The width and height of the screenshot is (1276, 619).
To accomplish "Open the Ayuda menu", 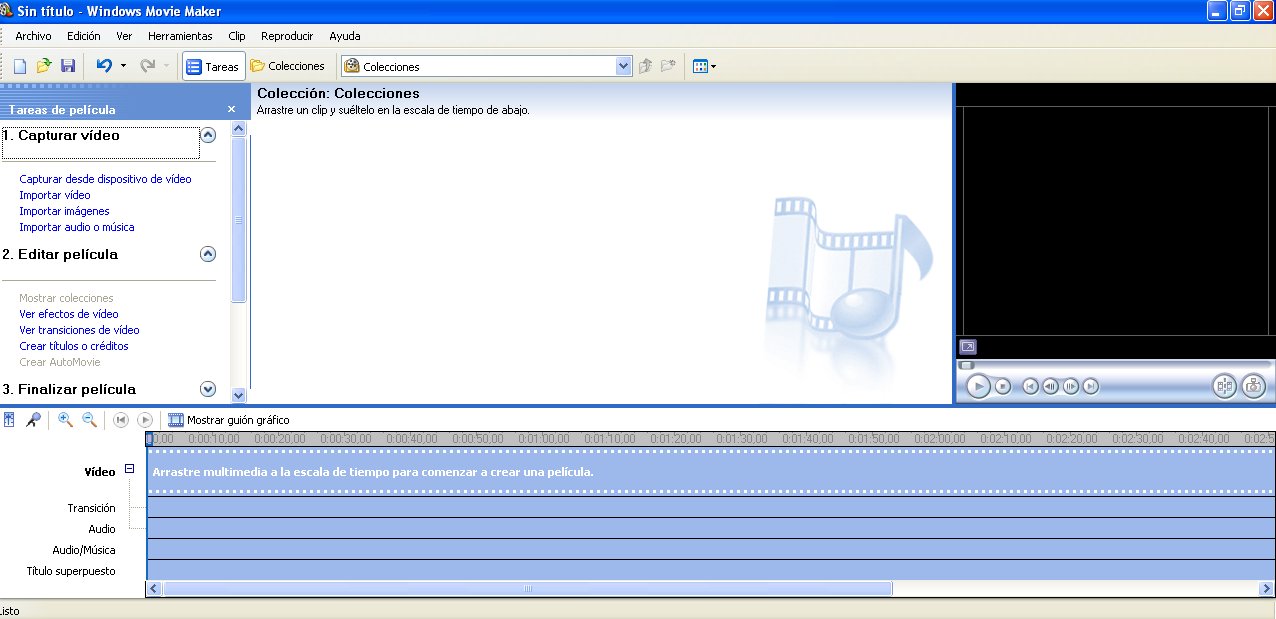I will tap(345, 36).
